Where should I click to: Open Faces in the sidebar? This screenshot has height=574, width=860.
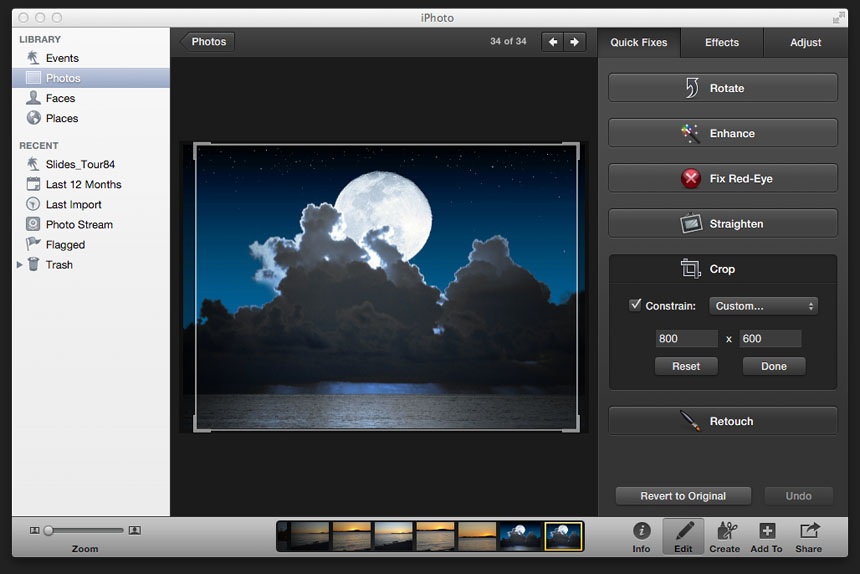point(60,98)
